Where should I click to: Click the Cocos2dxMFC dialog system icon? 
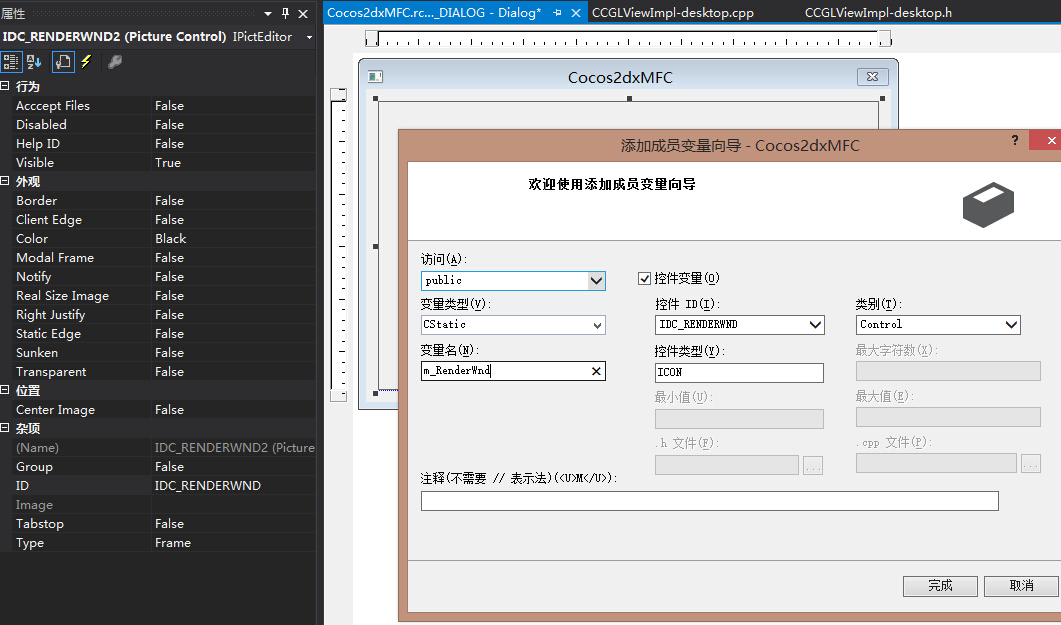click(x=375, y=76)
